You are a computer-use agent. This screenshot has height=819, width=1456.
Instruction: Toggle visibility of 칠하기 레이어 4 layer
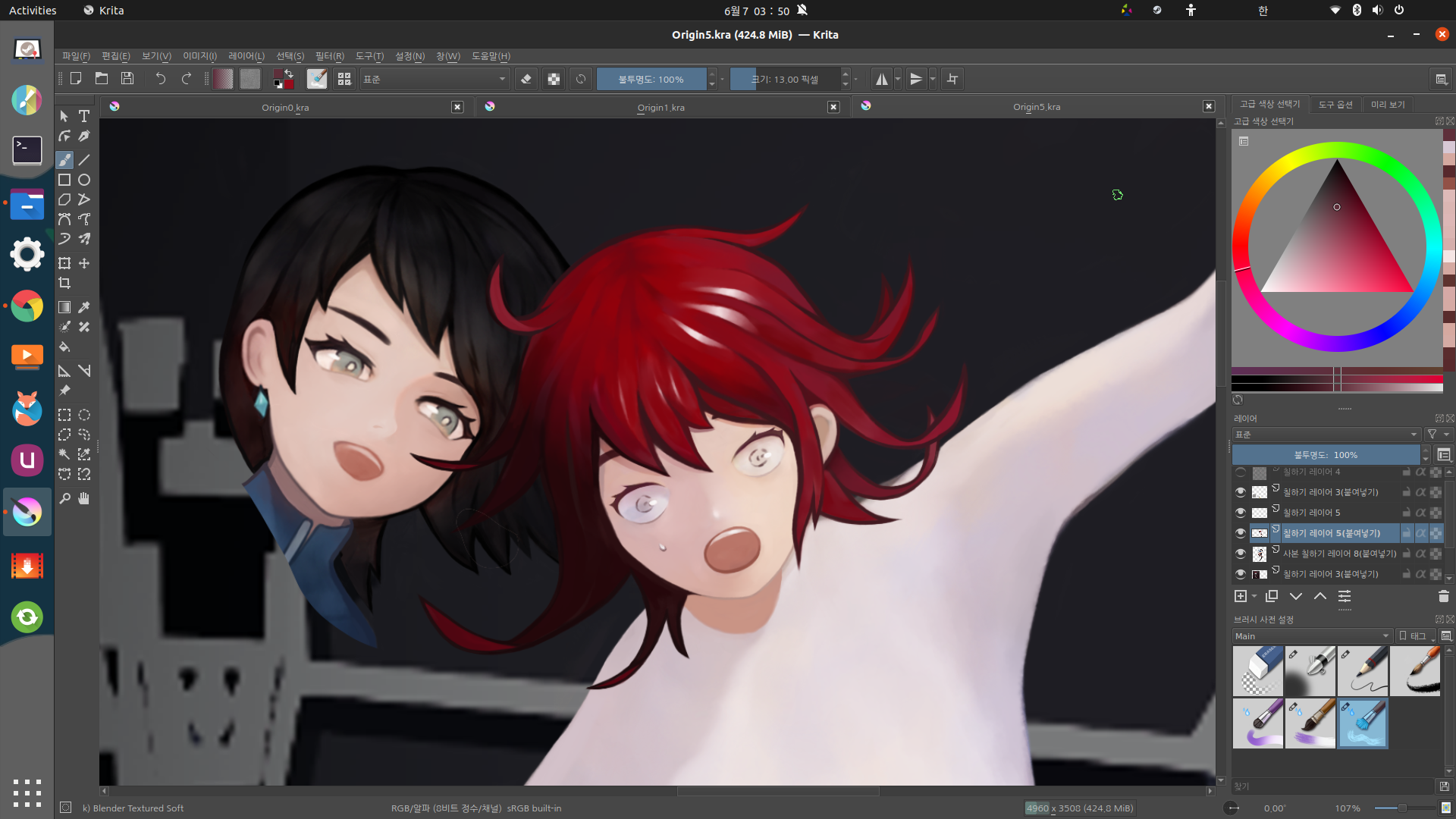coord(1241,472)
